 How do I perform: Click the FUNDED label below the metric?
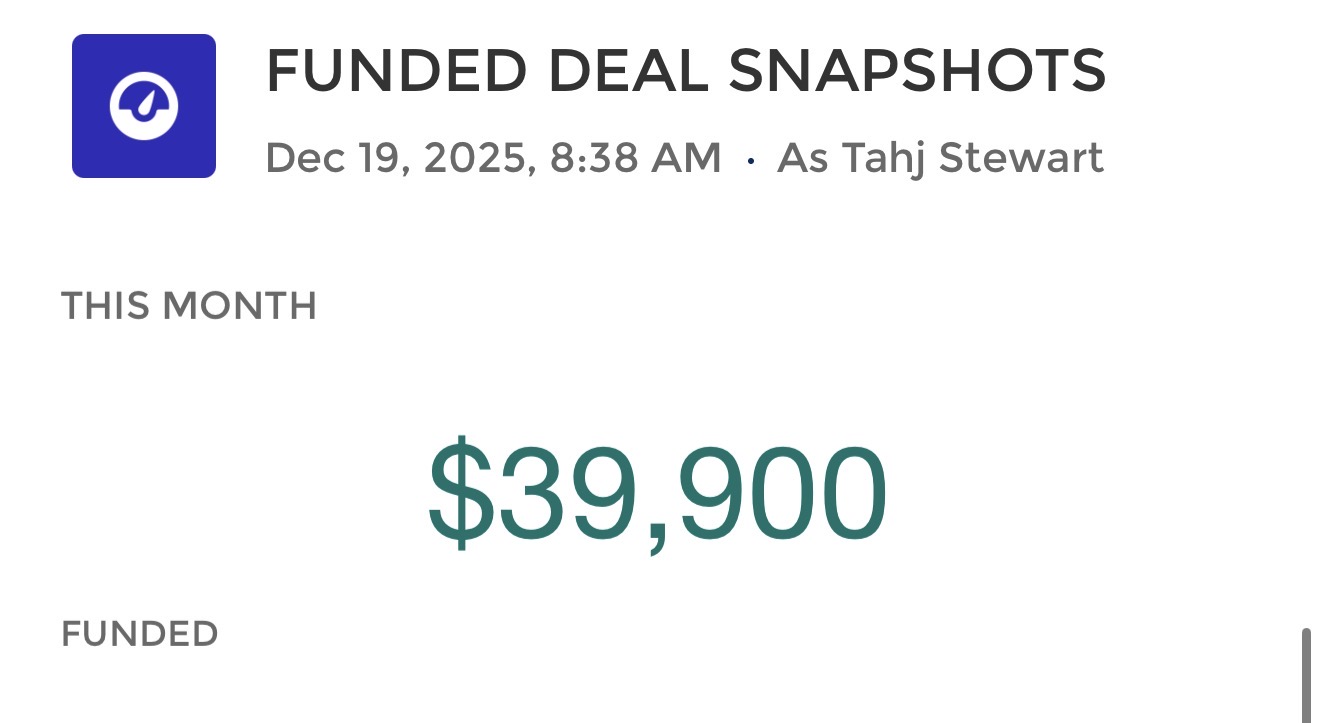pos(140,634)
